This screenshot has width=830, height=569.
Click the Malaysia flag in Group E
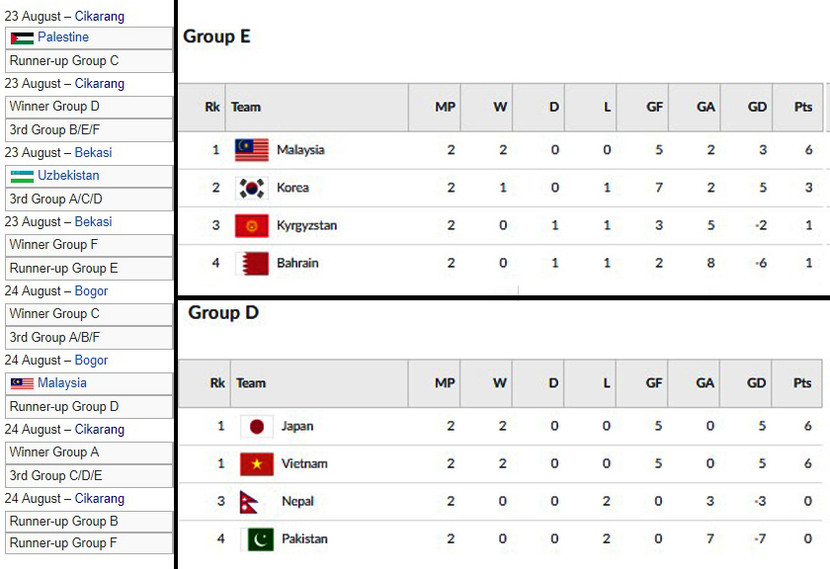252,150
